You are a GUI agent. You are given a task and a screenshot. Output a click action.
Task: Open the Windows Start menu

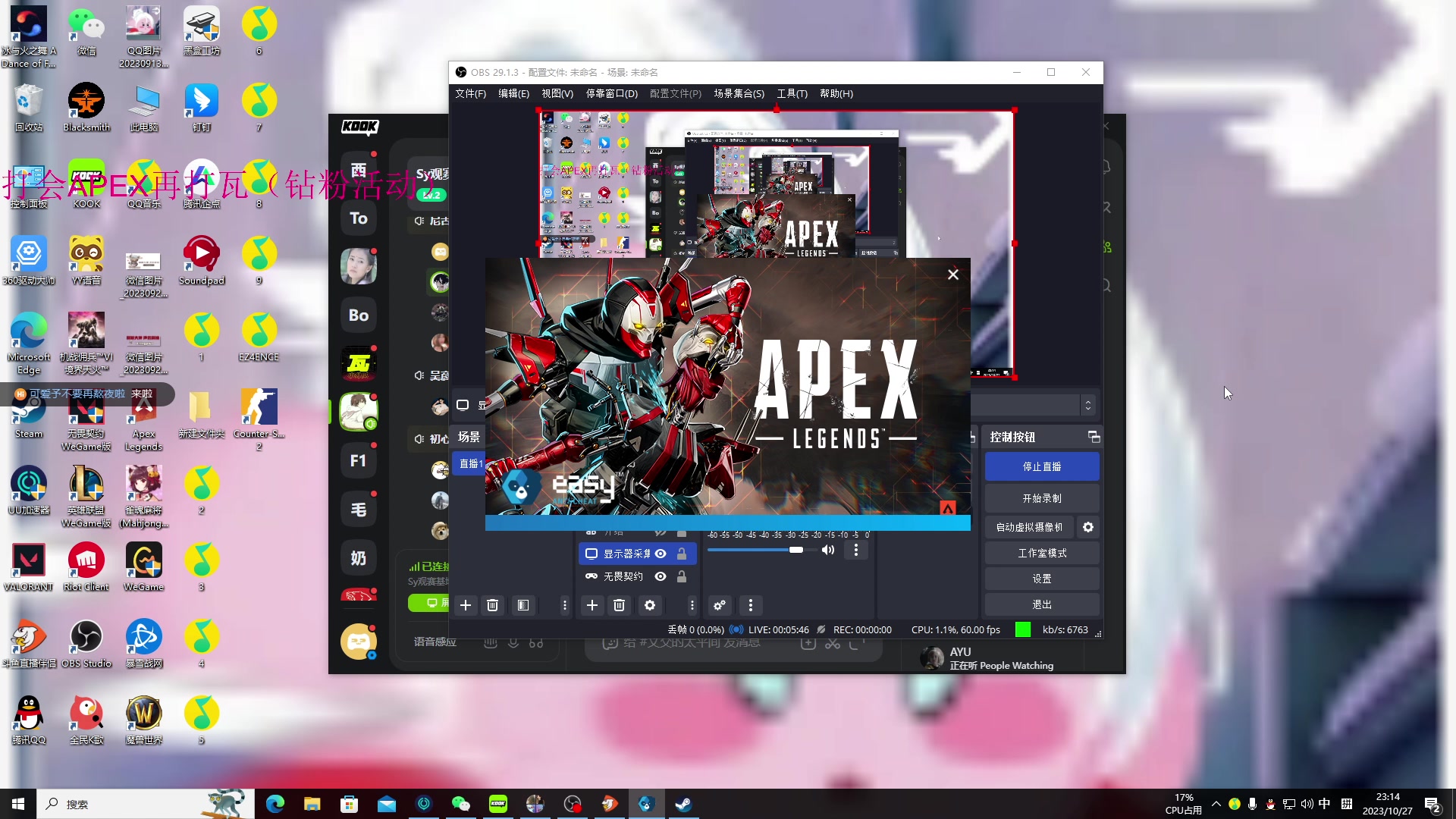tap(18, 804)
